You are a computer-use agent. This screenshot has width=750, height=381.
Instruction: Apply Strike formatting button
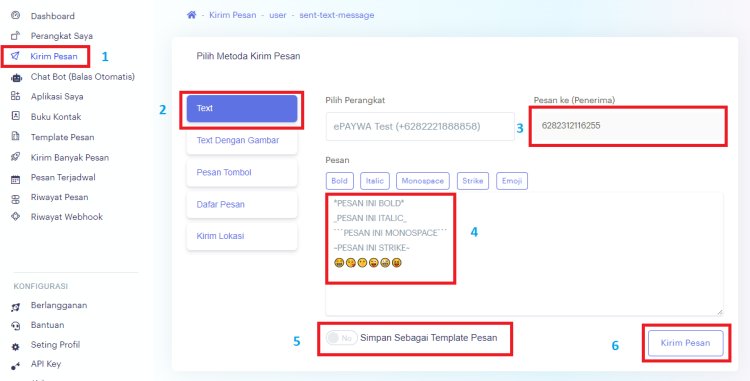[473, 181]
